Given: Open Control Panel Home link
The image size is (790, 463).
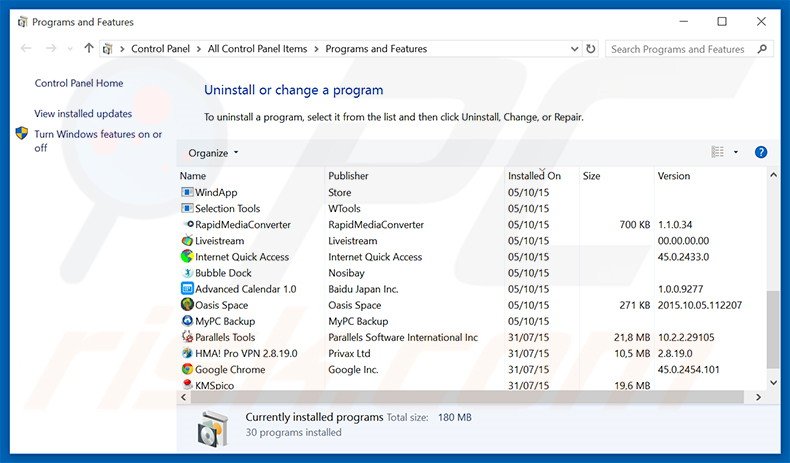Looking at the screenshot, I should [79, 83].
